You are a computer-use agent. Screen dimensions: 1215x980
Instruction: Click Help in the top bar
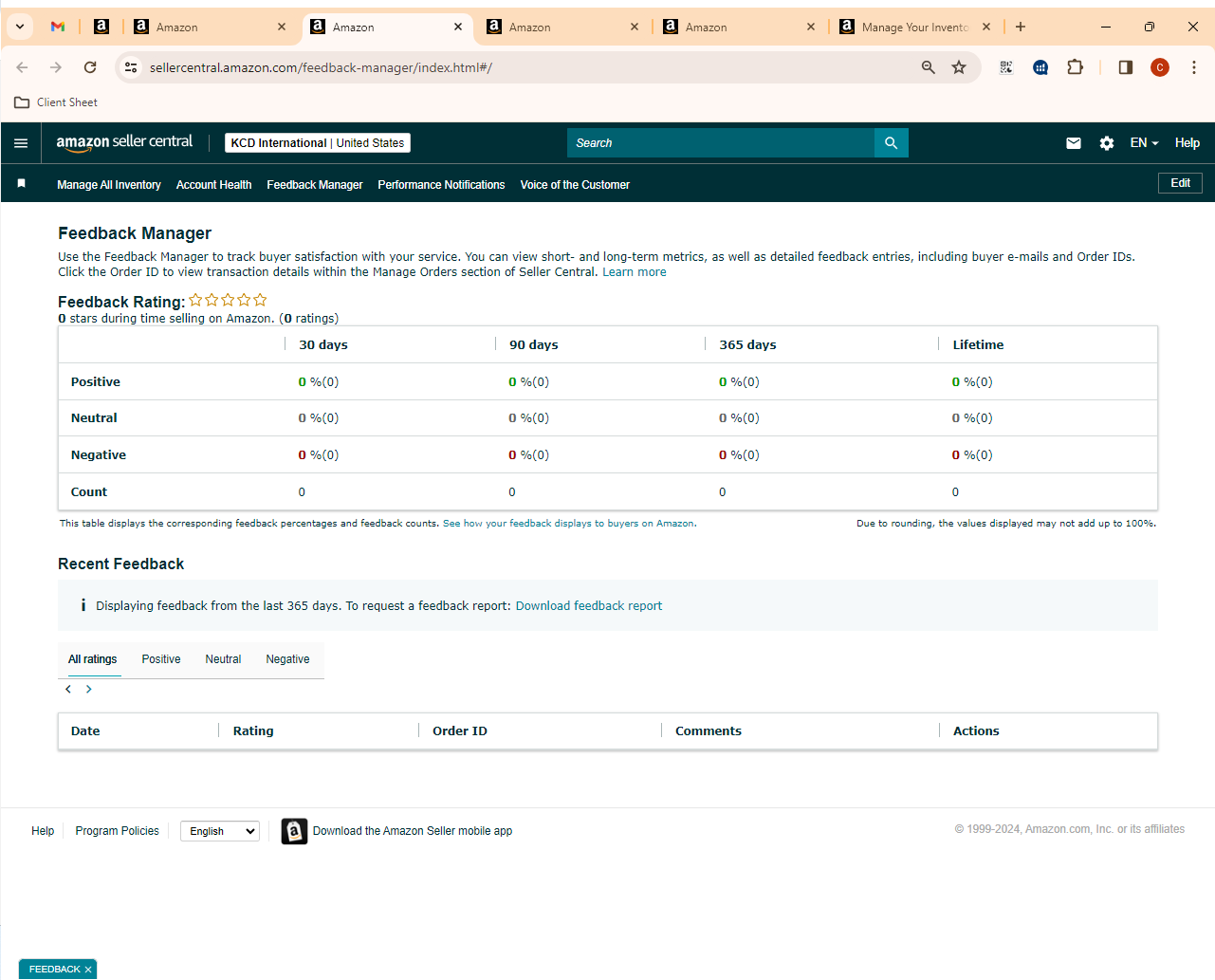pos(1187,143)
